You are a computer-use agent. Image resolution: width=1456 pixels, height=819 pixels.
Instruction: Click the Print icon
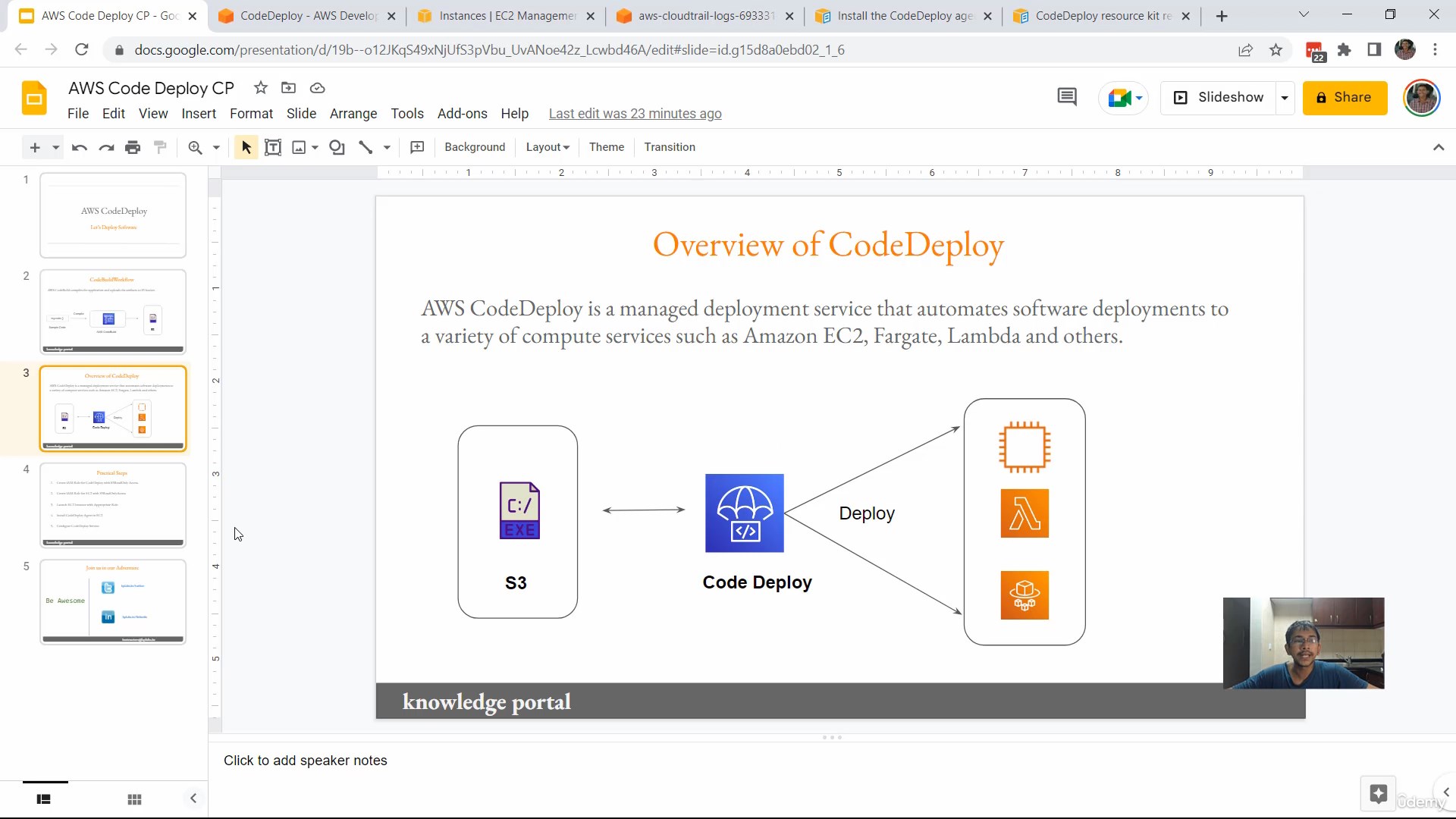(x=133, y=147)
